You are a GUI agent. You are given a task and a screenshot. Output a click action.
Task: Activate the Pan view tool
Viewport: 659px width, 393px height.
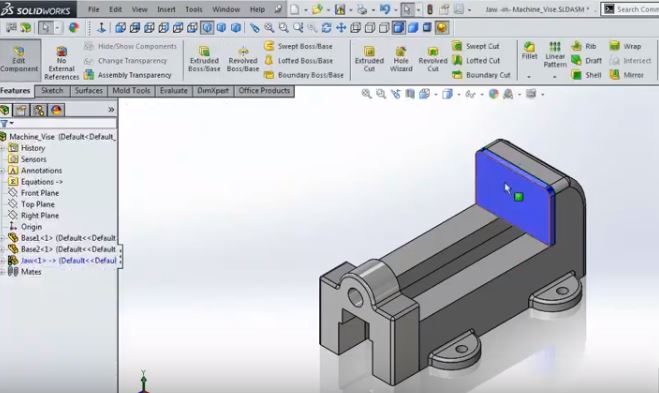coord(341,28)
